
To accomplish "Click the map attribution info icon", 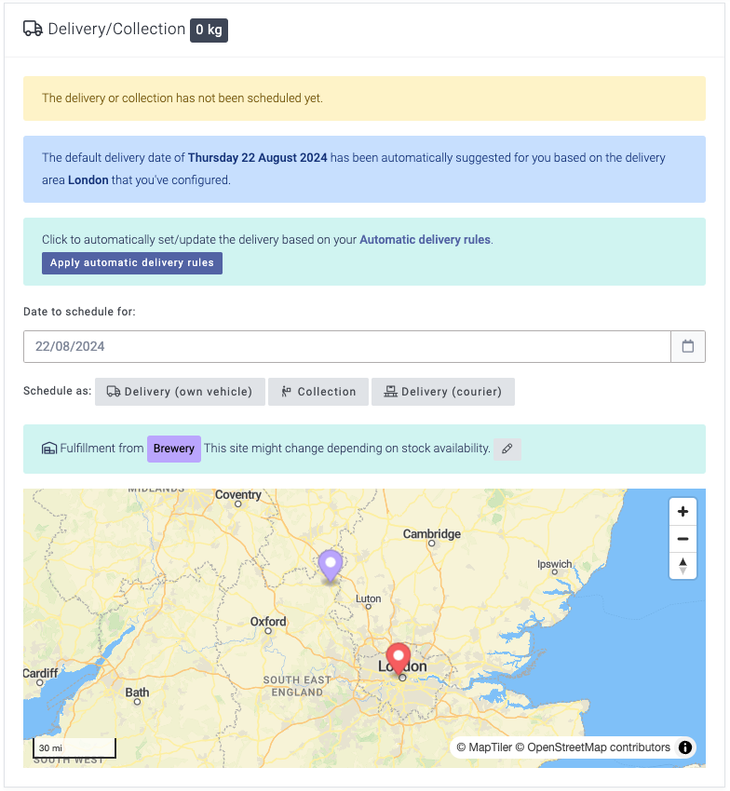I will [x=685, y=748].
